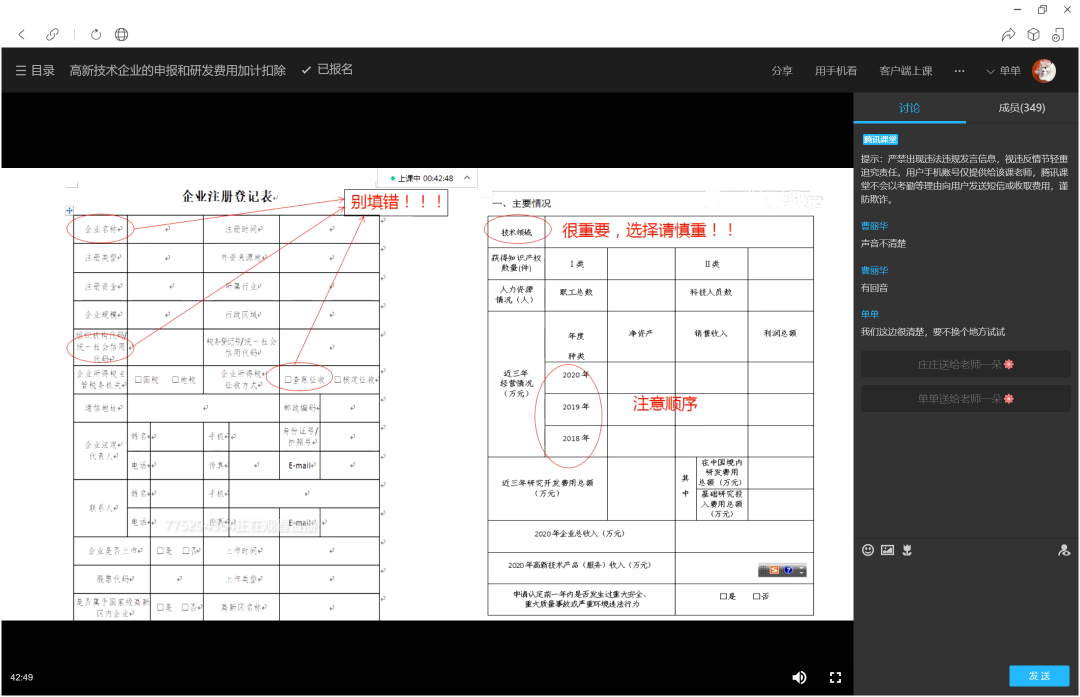
Task: Go back using the left arrow icon
Action: click(22, 34)
